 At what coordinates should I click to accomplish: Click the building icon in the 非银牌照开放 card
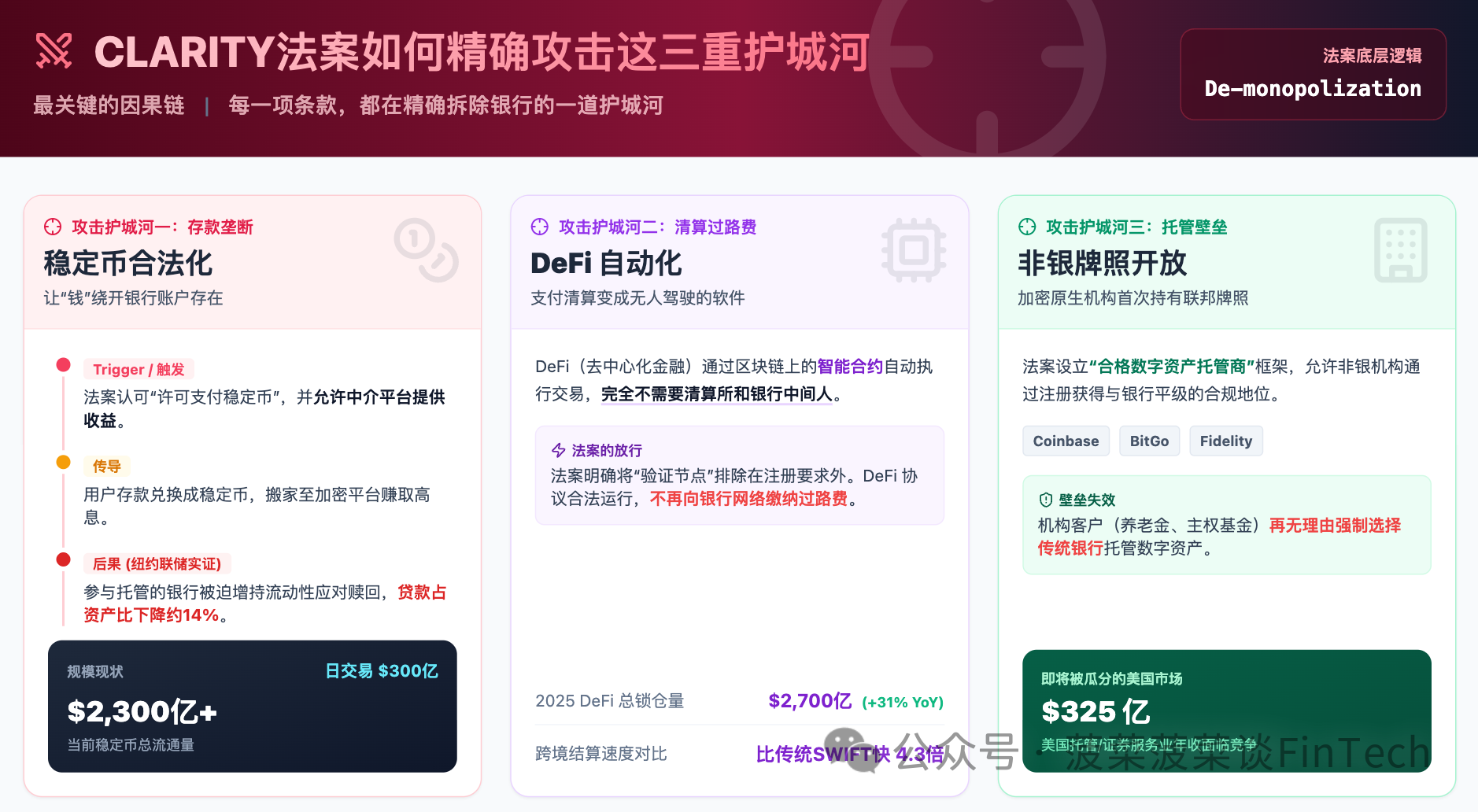1400,250
